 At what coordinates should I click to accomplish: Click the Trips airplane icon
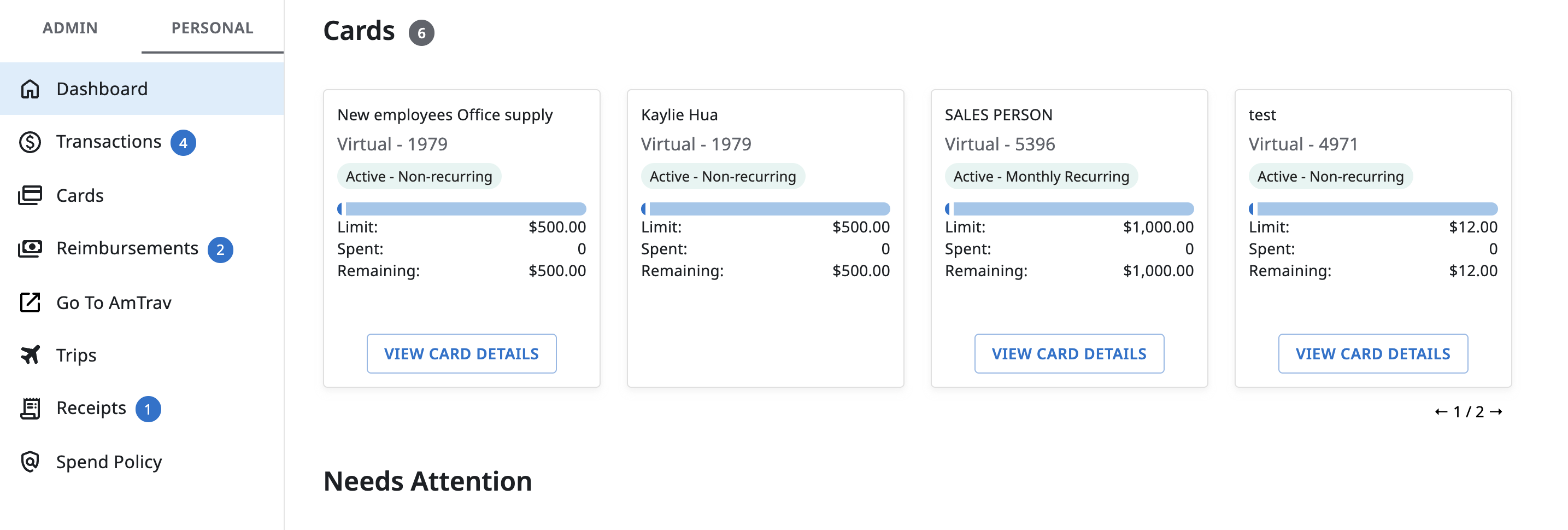pos(30,354)
